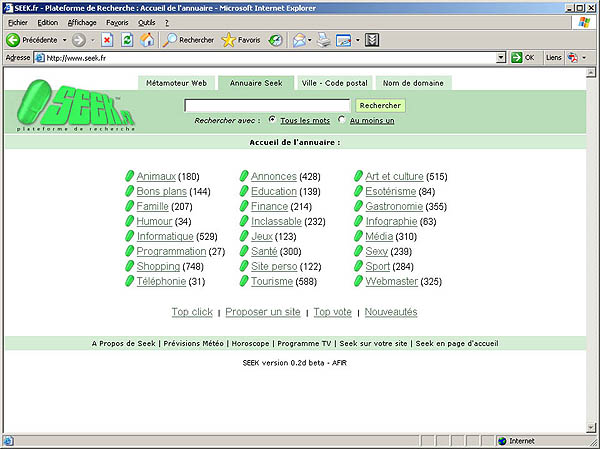Screen dimensions: 600x449
Task: Open the Mail envelope toolbar icon
Action: point(299,40)
